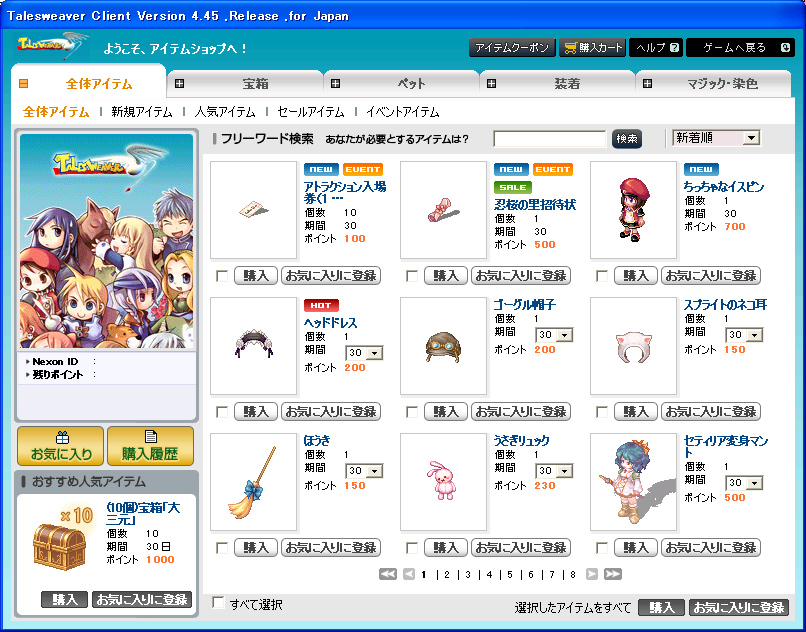Image resolution: width=806 pixels, height=632 pixels.
Task: Switch to the ペット tab
Action: click(x=402, y=84)
